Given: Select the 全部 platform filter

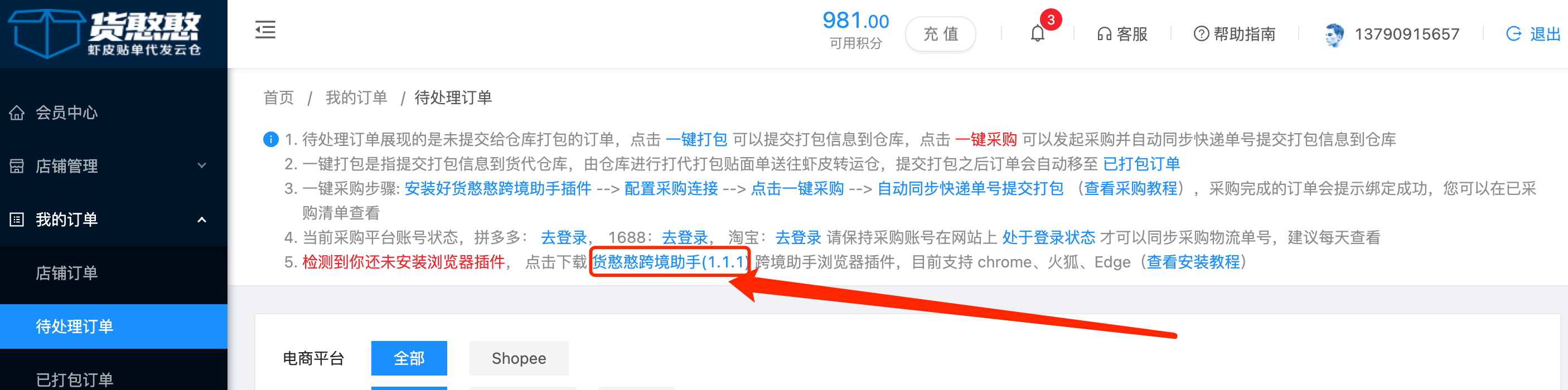Looking at the screenshot, I should coord(409,358).
